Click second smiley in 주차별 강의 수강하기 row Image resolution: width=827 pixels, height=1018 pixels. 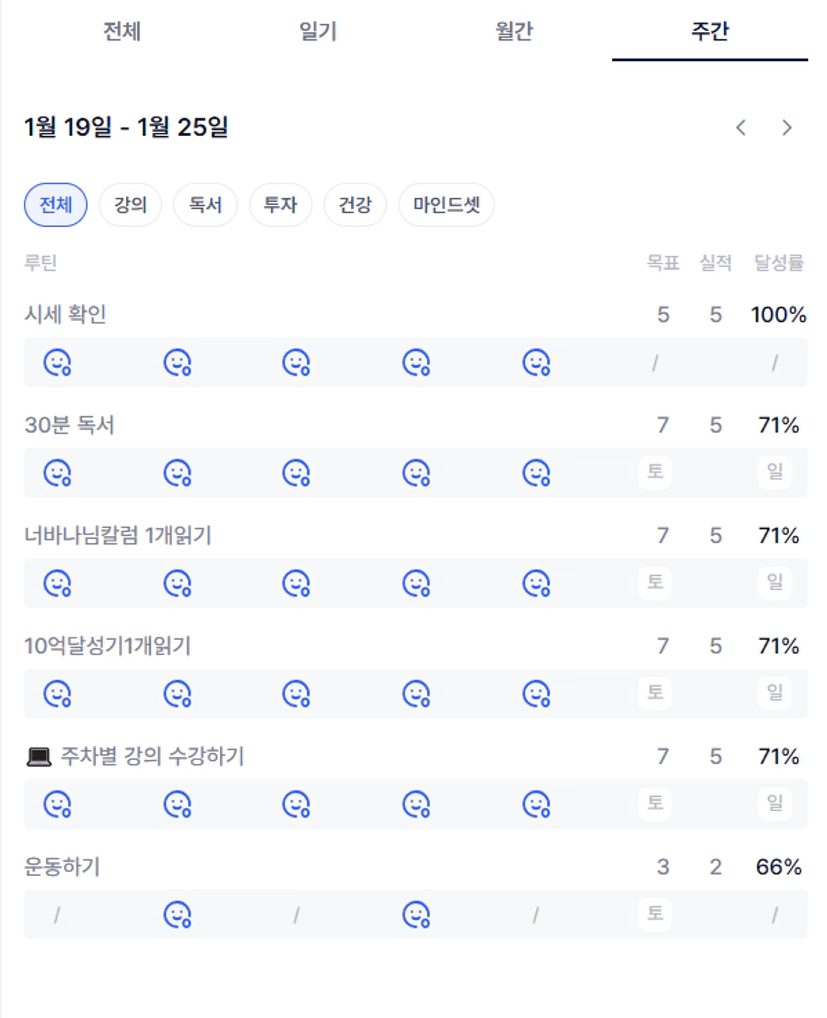tap(177, 804)
